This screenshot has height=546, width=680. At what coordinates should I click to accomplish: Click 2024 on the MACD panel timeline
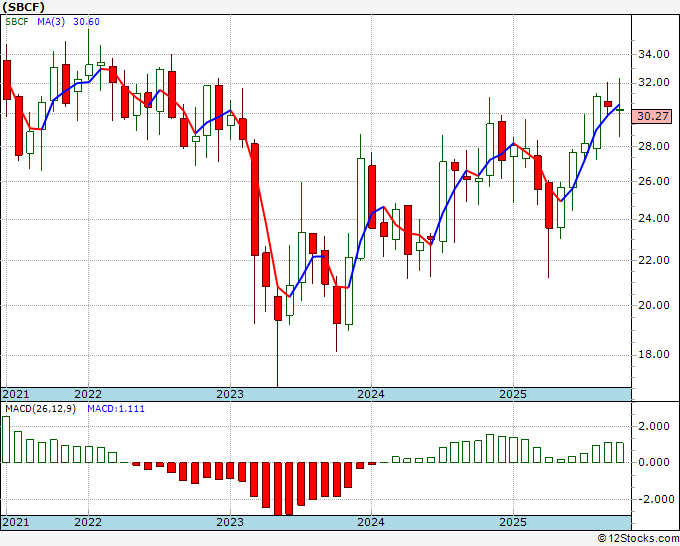tap(371, 522)
